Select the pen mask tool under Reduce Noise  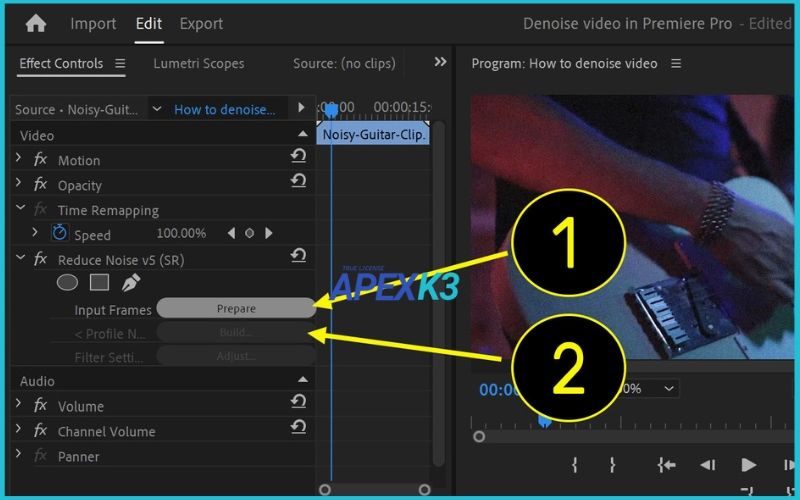130,283
